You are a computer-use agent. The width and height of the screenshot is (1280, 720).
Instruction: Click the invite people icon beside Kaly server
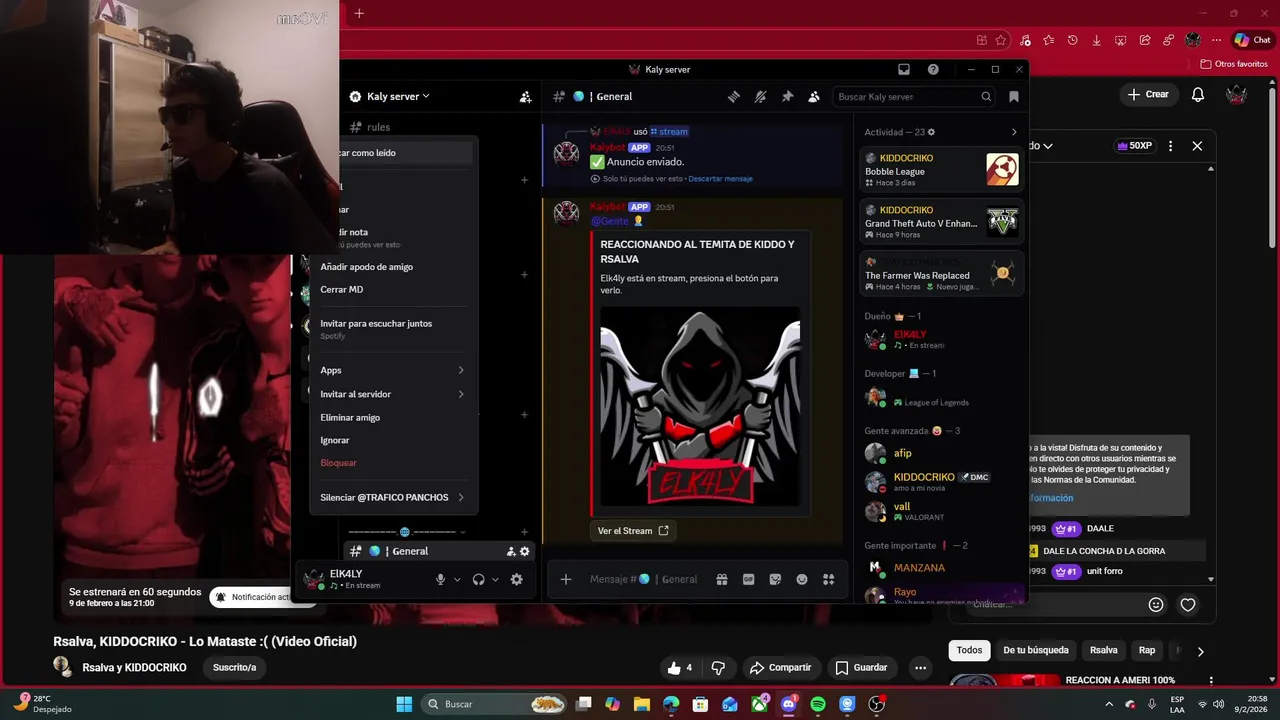(x=525, y=97)
